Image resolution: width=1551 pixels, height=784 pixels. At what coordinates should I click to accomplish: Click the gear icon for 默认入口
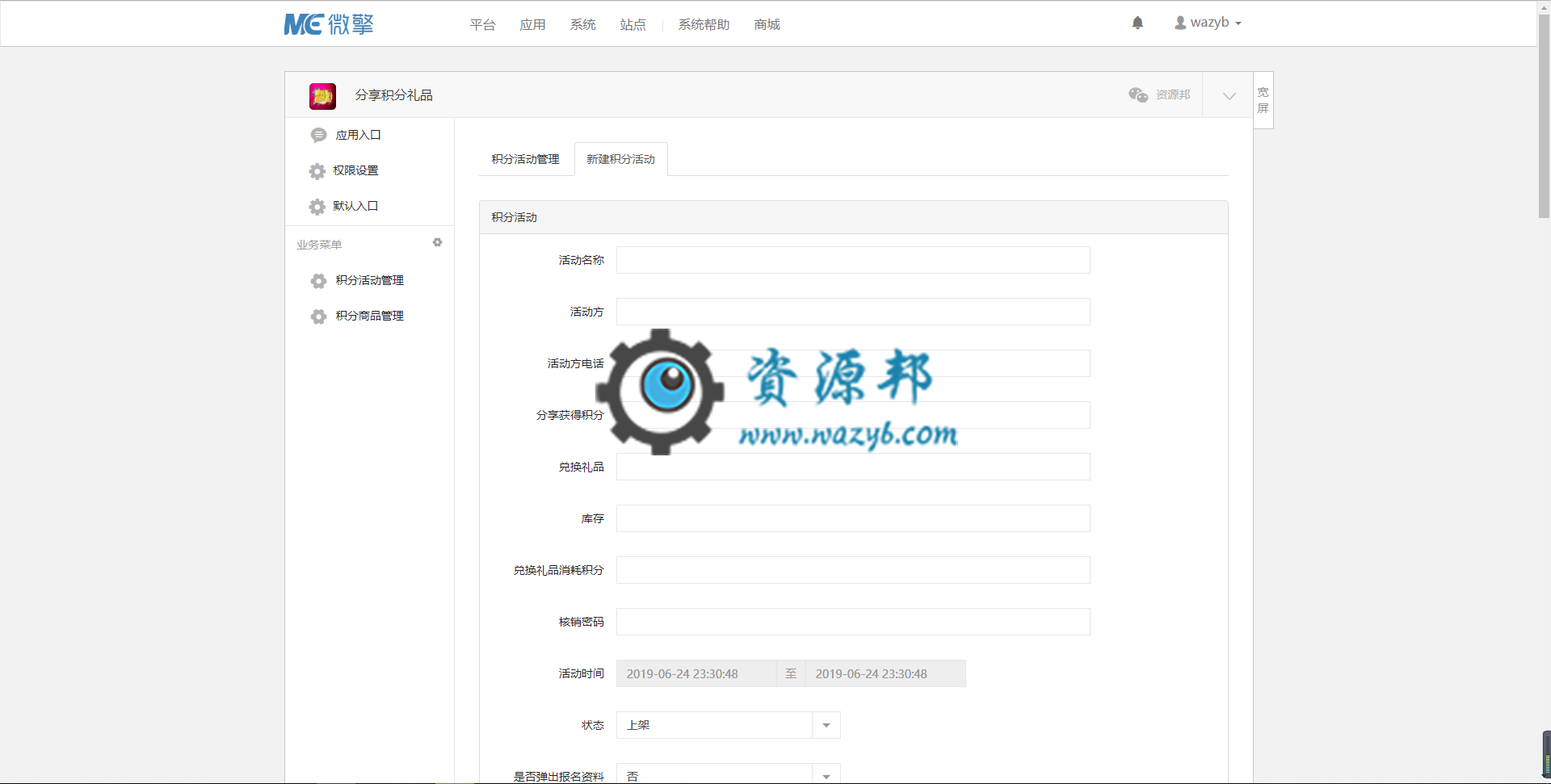click(317, 207)
